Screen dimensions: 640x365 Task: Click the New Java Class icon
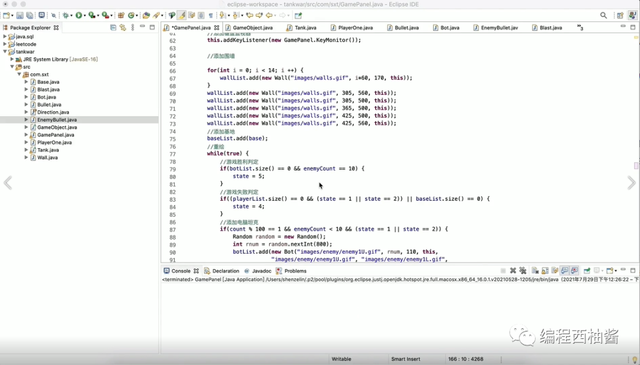pyautogui.click(x=131, y=16)
